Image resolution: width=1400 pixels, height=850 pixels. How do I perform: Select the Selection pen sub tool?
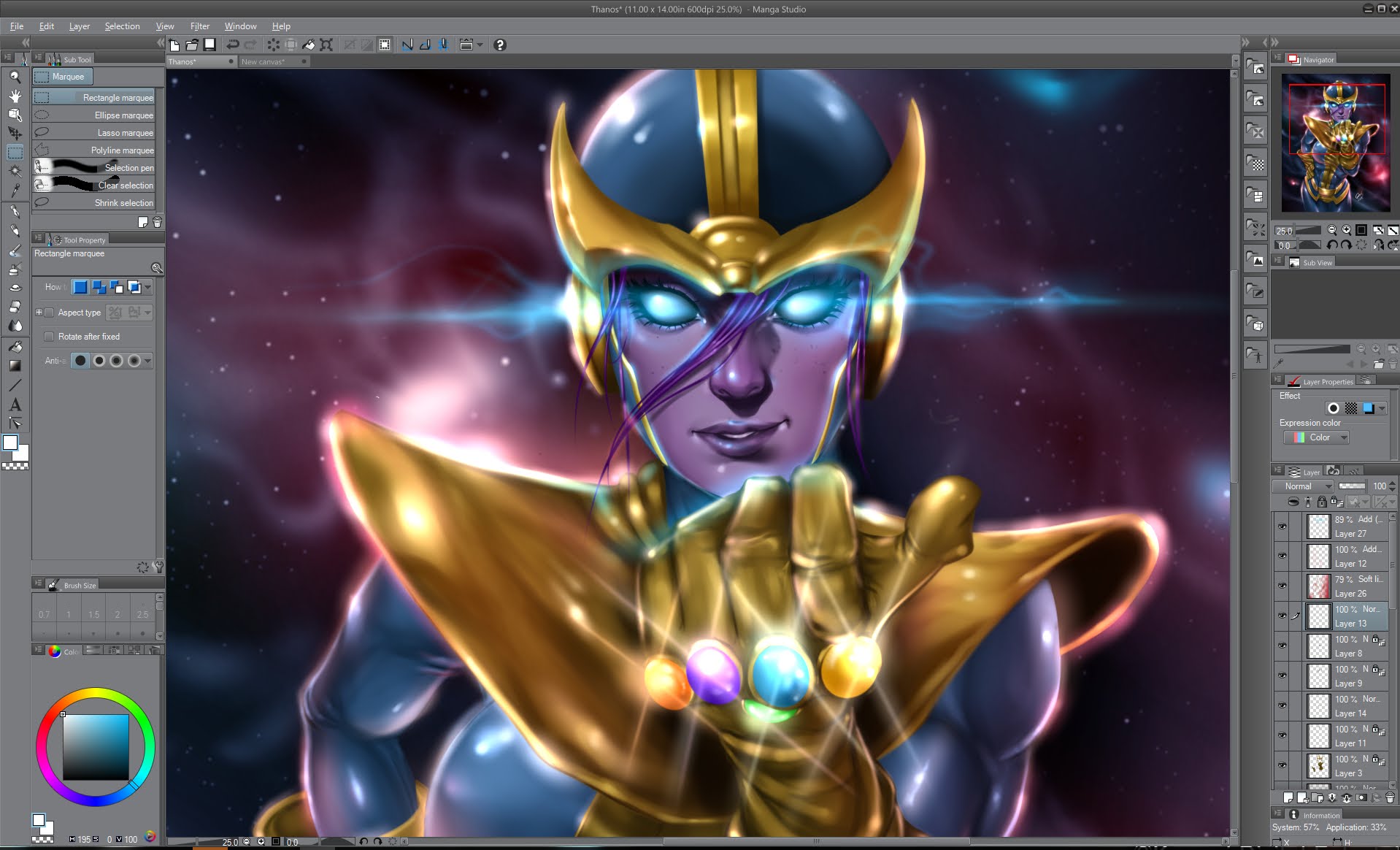97,167
